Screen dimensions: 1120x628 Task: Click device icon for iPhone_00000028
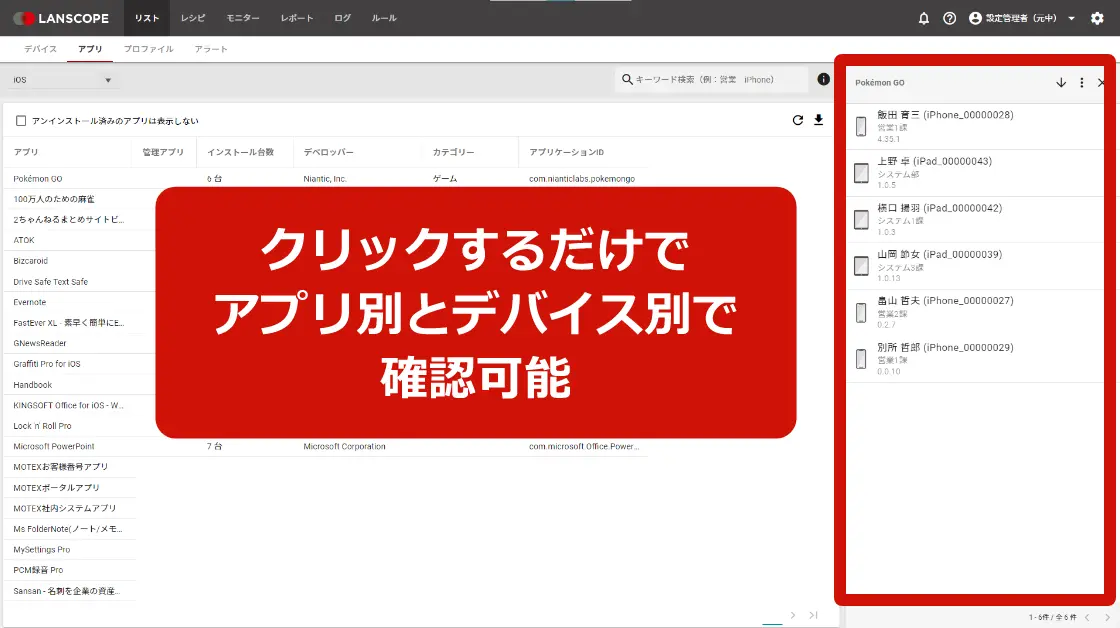point(861,126)
